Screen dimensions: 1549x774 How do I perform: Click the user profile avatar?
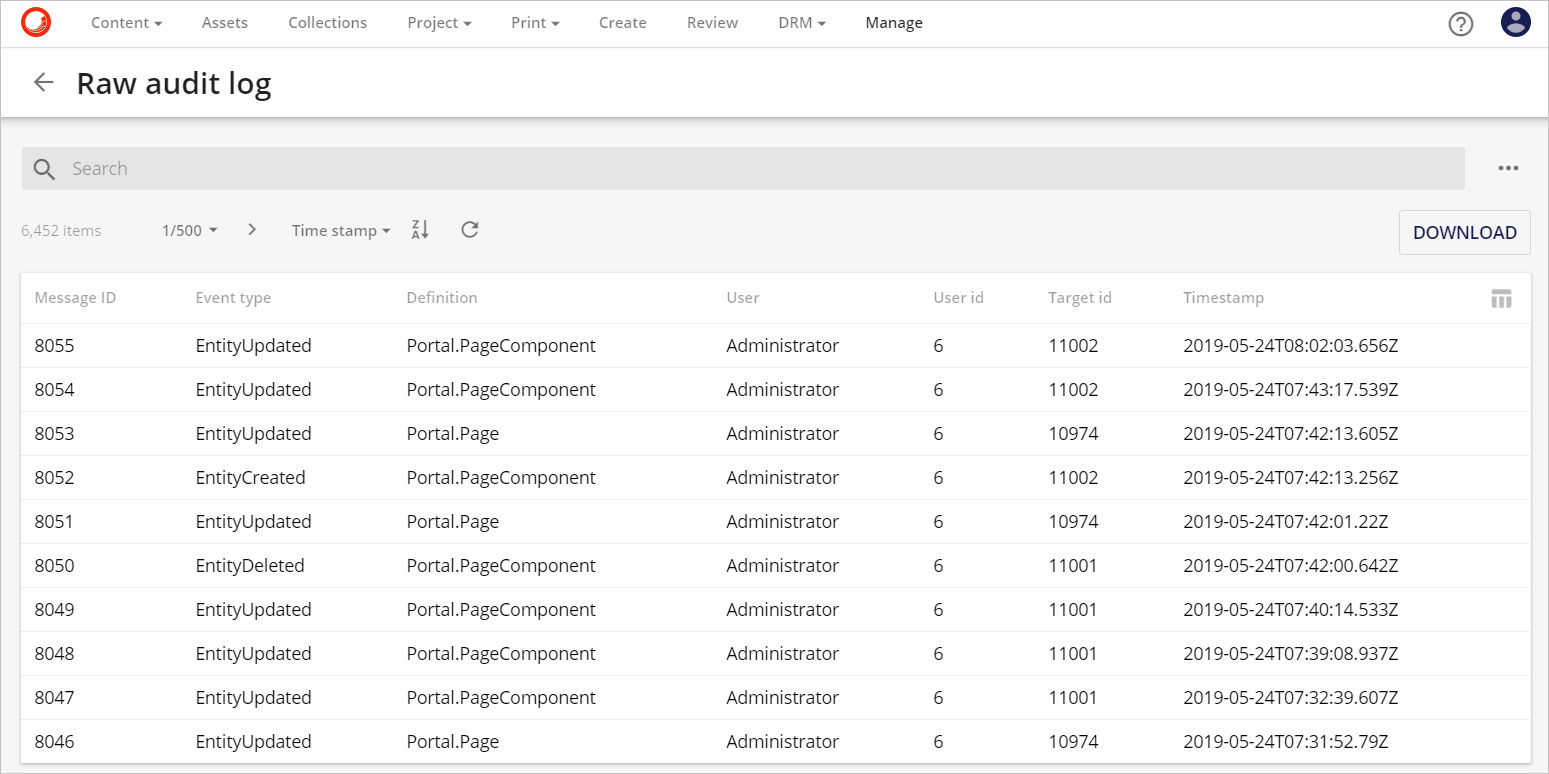click(x=1515, y=22)
